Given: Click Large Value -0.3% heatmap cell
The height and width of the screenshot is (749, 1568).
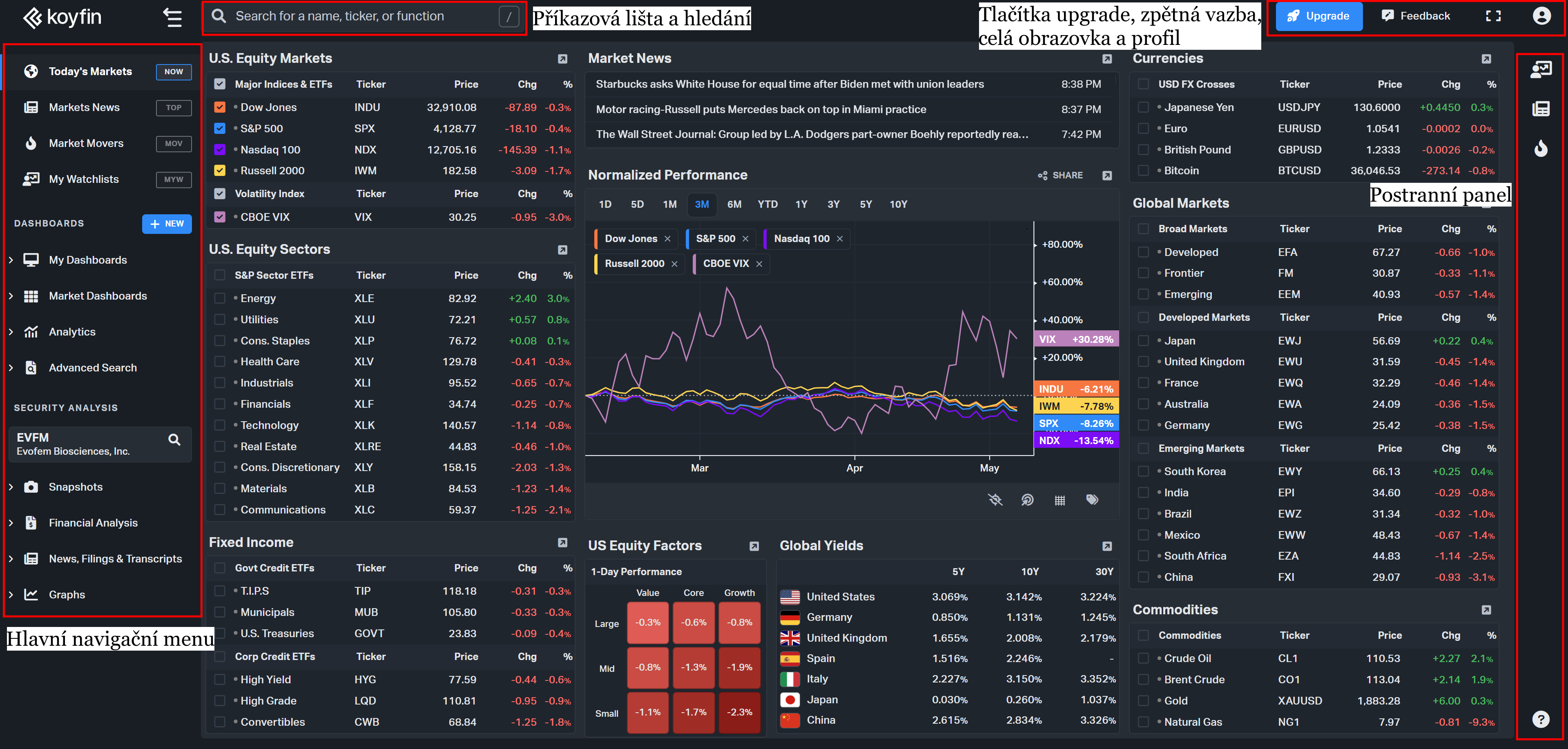Looking at the screenshot, I should click(x=648, y=623).
